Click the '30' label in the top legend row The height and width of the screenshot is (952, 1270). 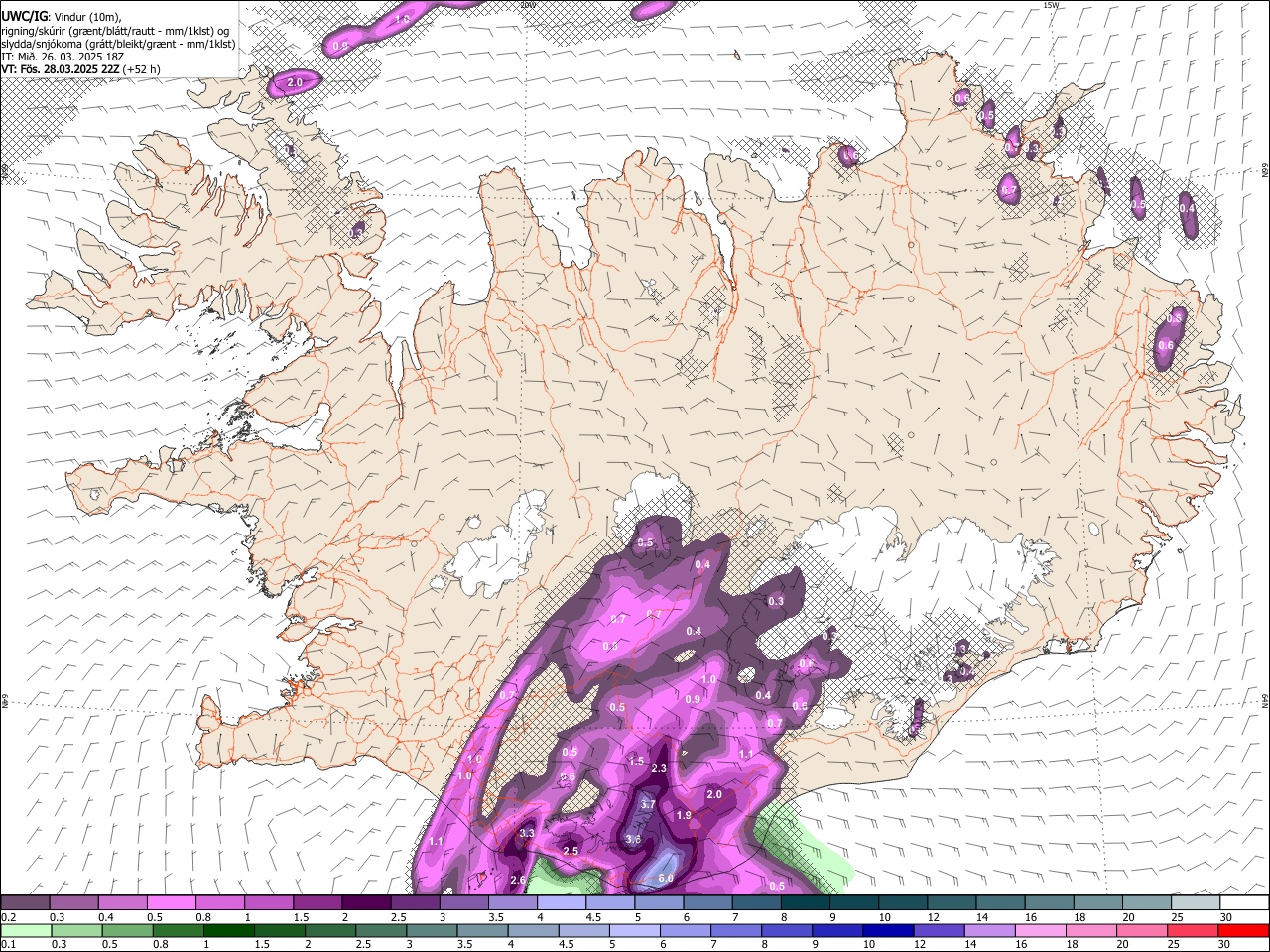pos(1226,917)
